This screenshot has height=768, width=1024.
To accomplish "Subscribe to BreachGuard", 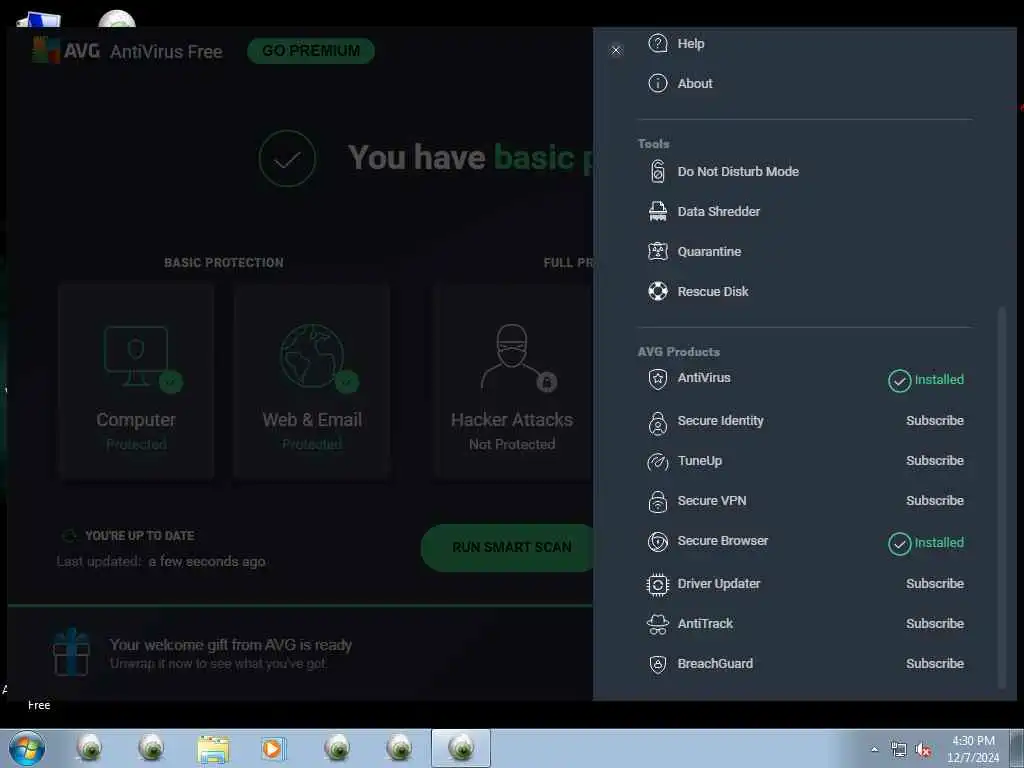I will [935, 663].
